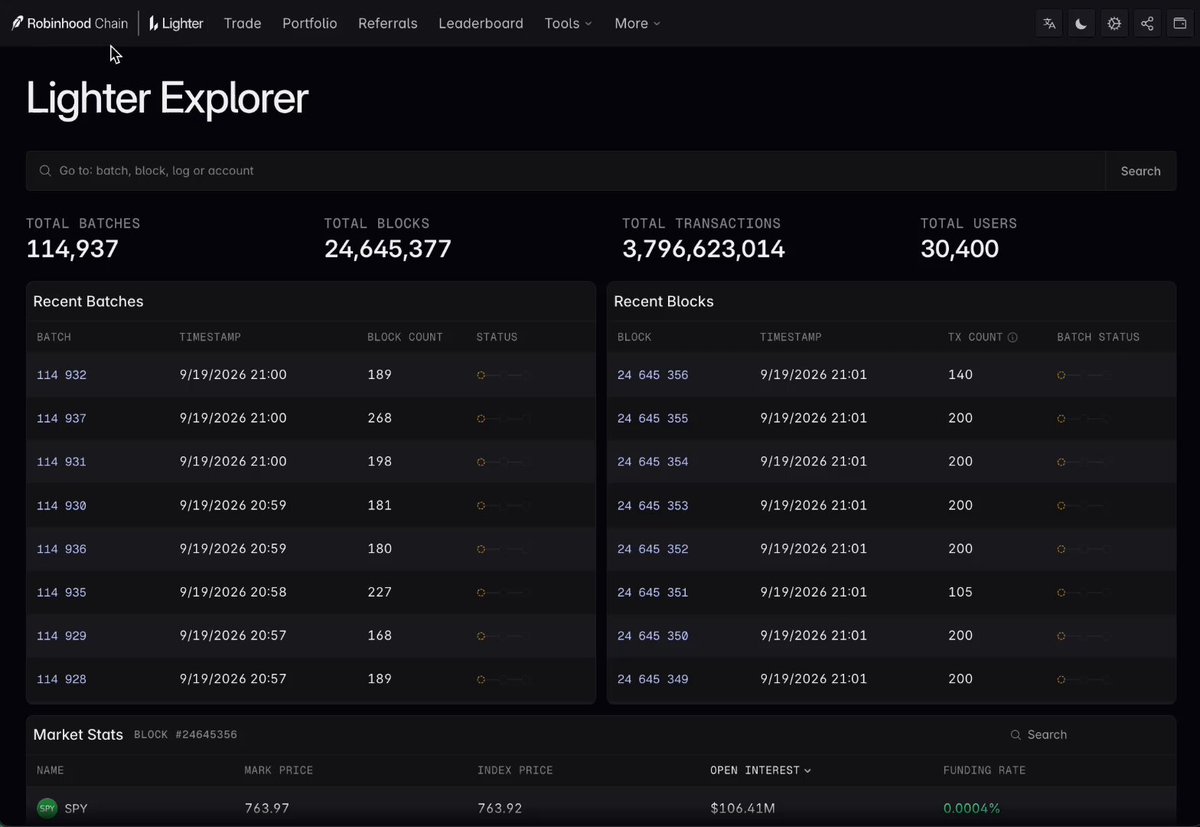Viewport: 1200px width, 827px height.
Task: Open the Portfolio page
Action: point(310,23)
